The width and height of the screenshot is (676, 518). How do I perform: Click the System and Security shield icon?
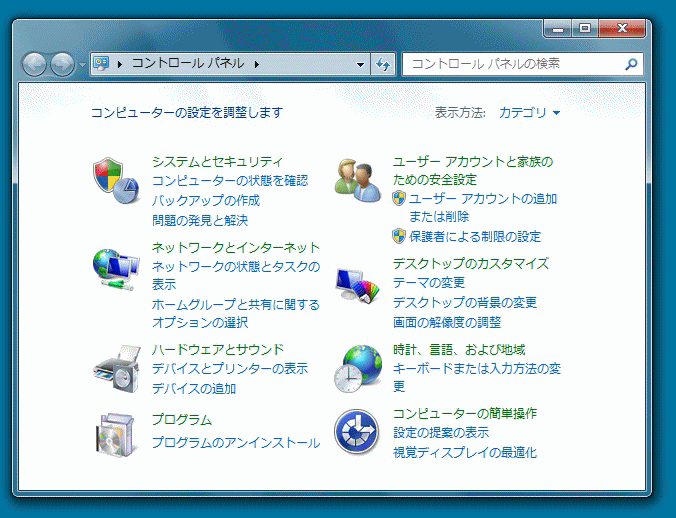click(x=116, y=180)
